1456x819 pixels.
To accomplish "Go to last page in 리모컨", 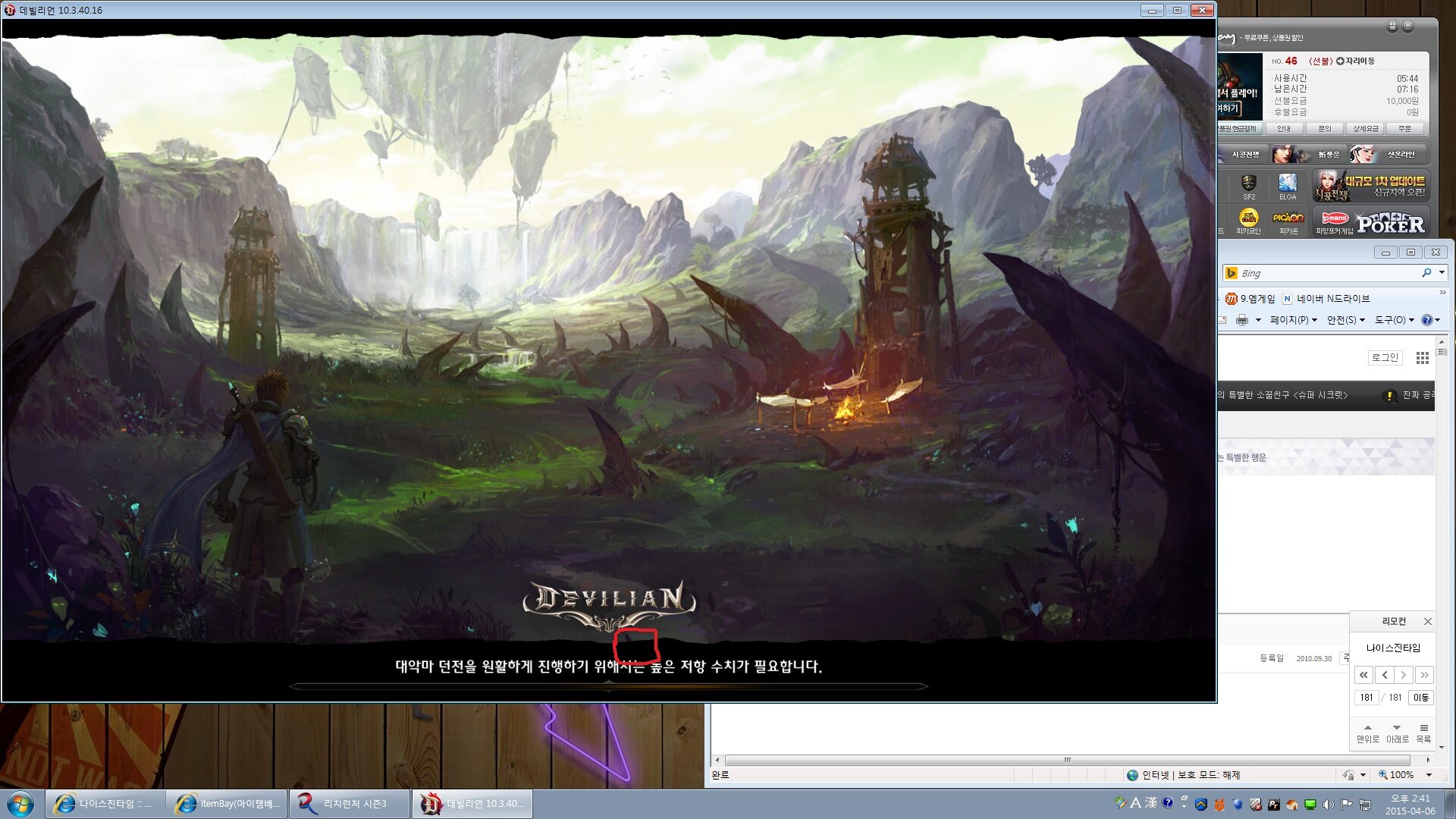I will (1424, 675).
